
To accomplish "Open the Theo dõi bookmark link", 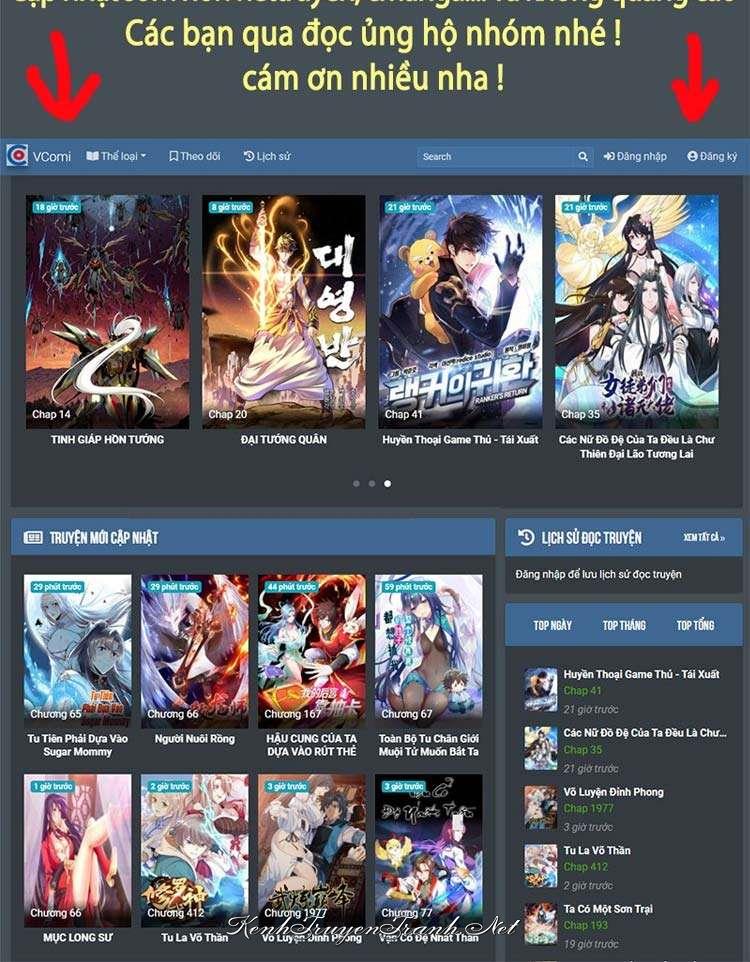I will pos(194,156).
